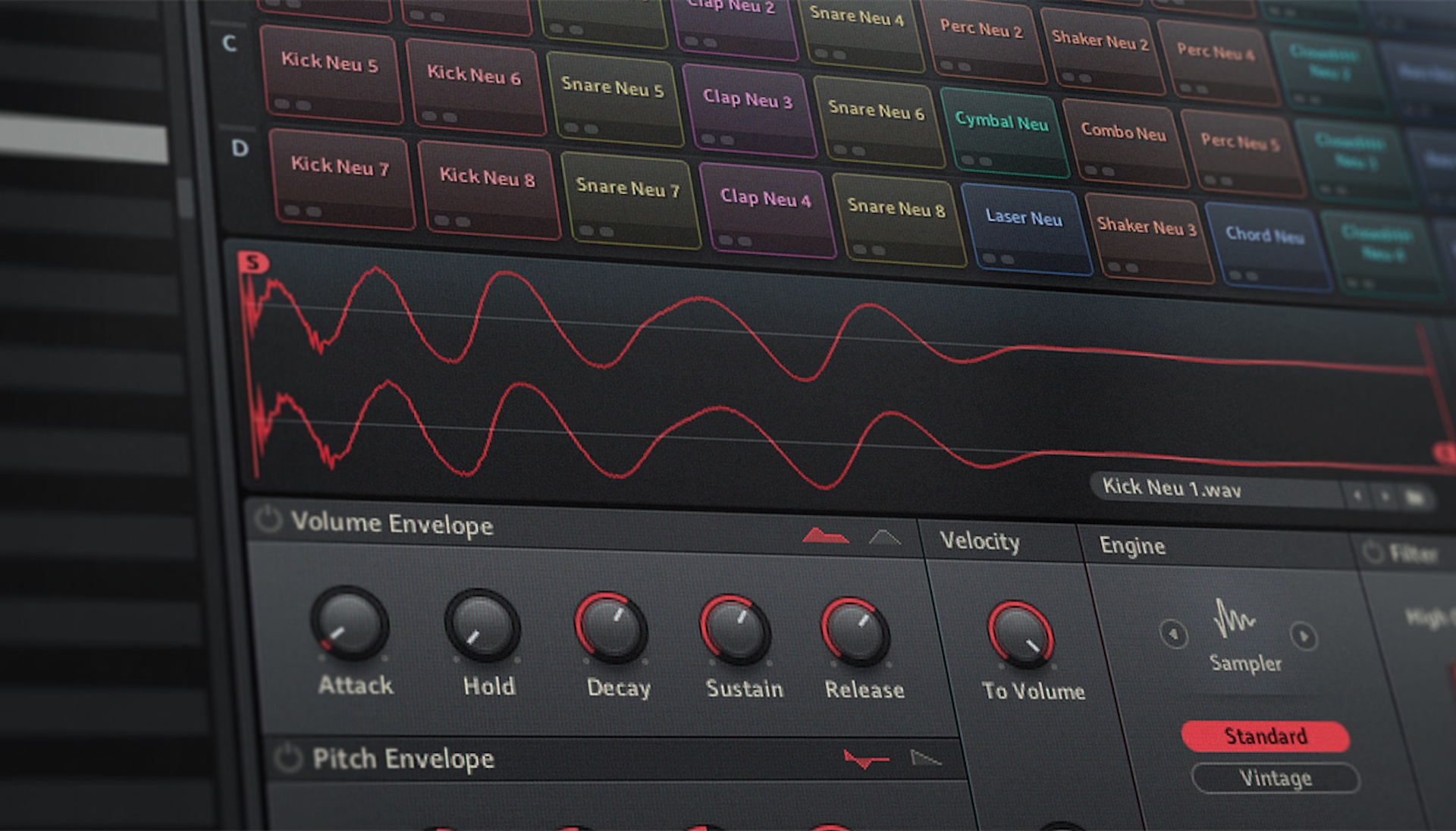Select the Cymbal Neu pad

click(1003, 130)
